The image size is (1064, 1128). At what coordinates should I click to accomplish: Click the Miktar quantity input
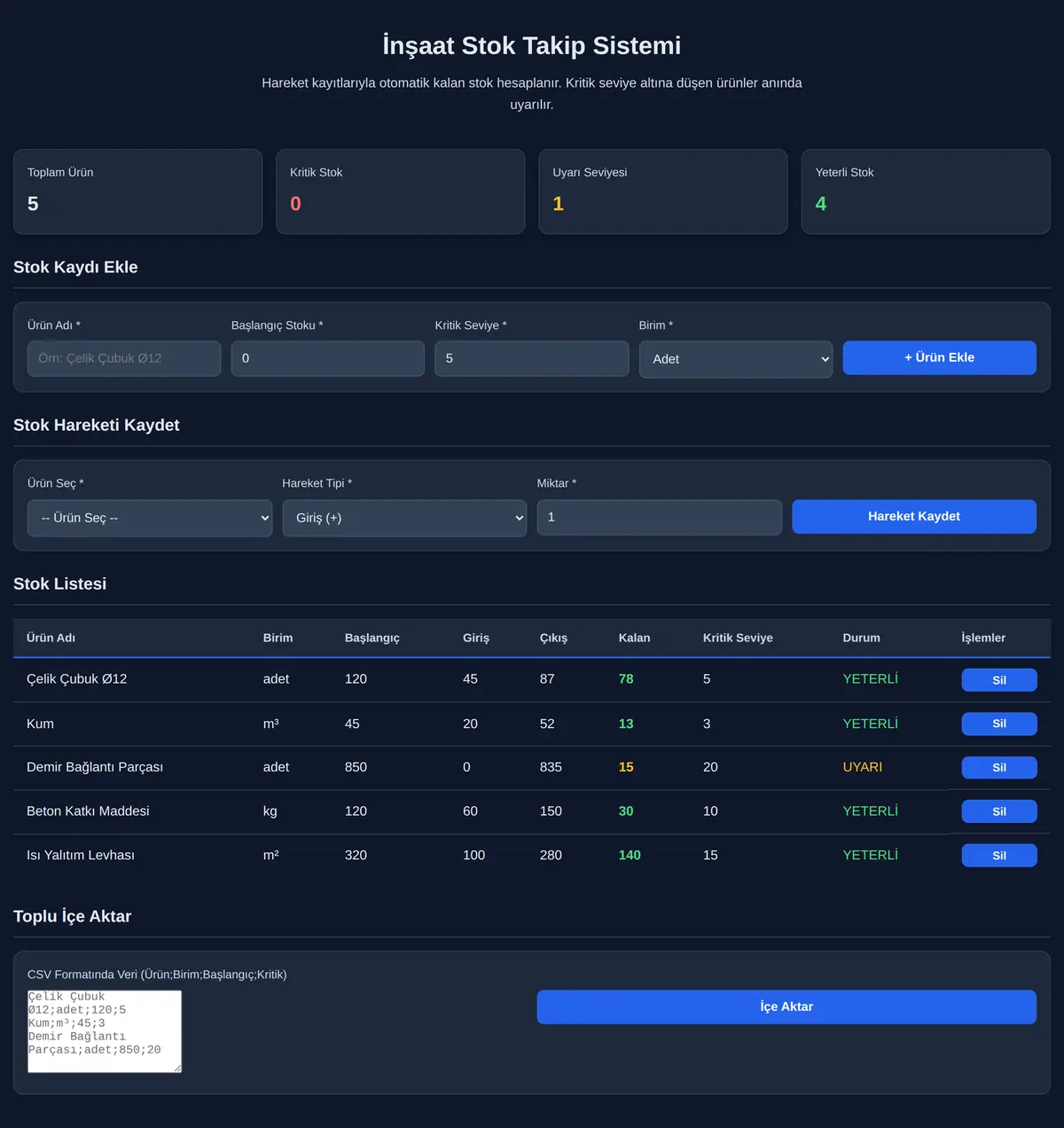(x=659, y=517)
